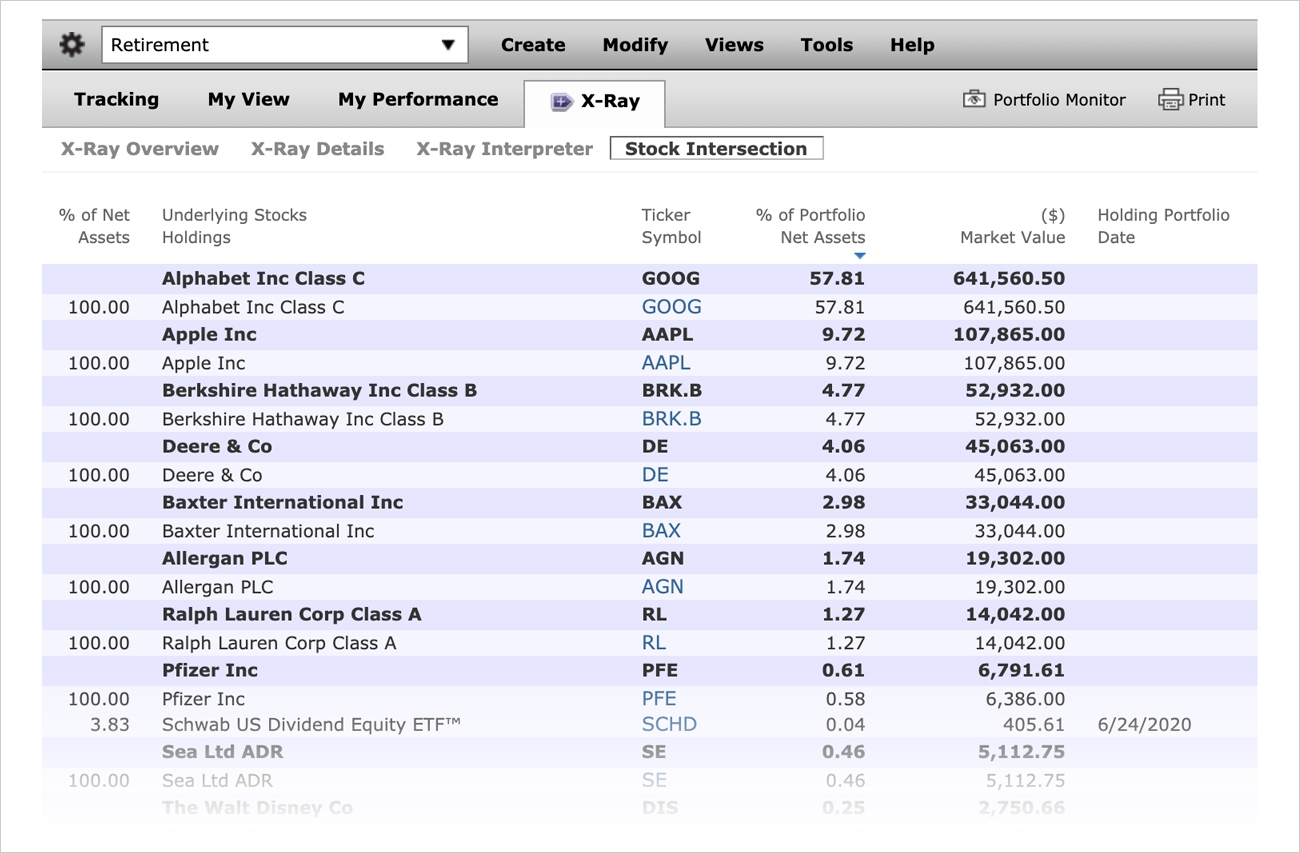This screenshot has width=1300, height=853.
Task: Click the bold 4.77 portfolio percentage
Action: pyautogui.click(x=843, y=391)
